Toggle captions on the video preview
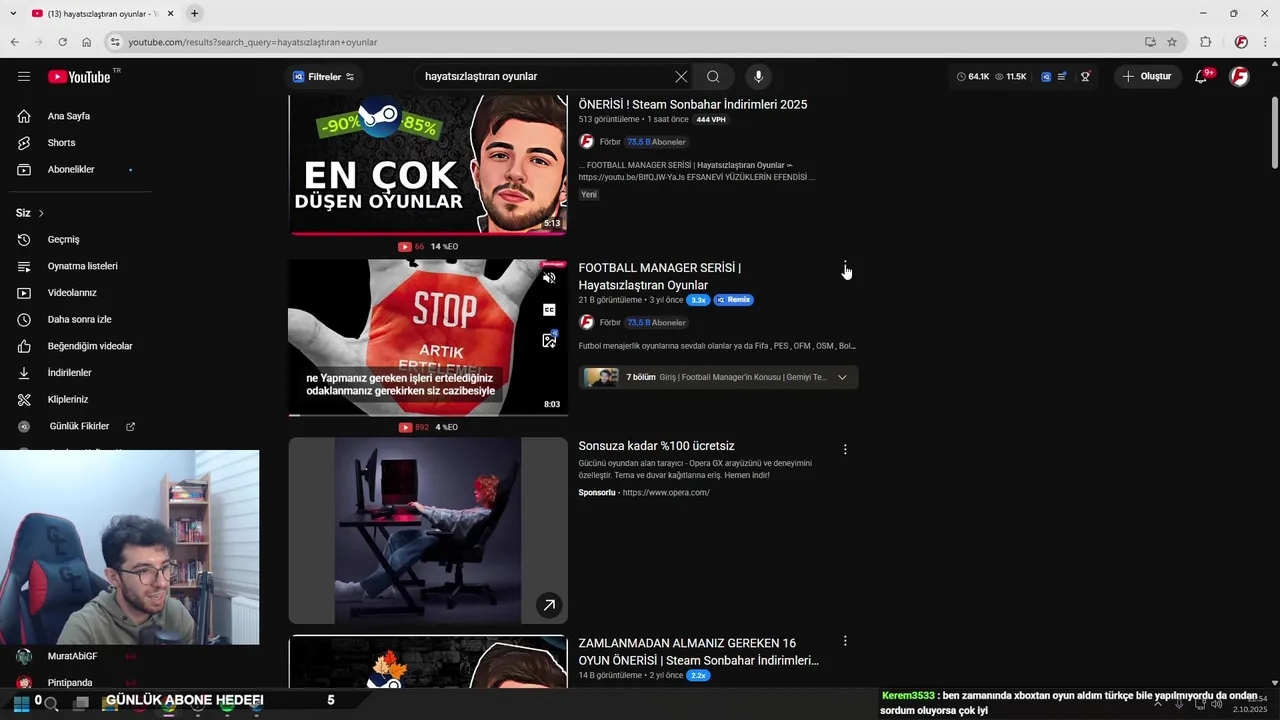This screenshot has width=1280, height=720. 549,310
